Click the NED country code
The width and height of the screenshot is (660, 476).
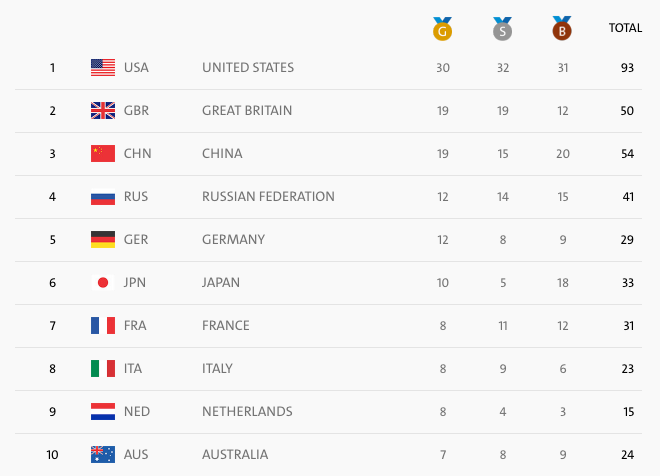point(137,412)
